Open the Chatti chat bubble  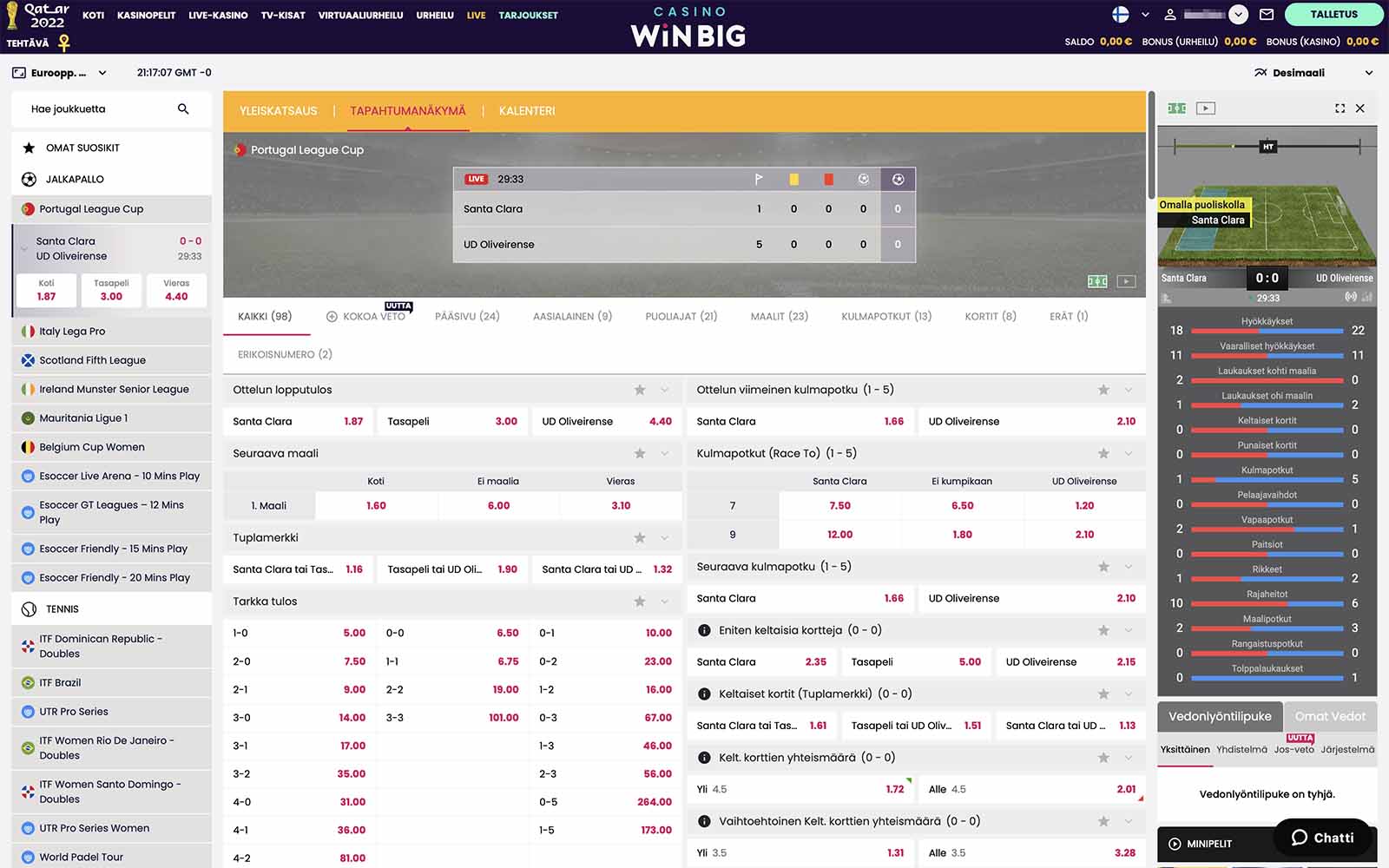tap(1322, 838)
